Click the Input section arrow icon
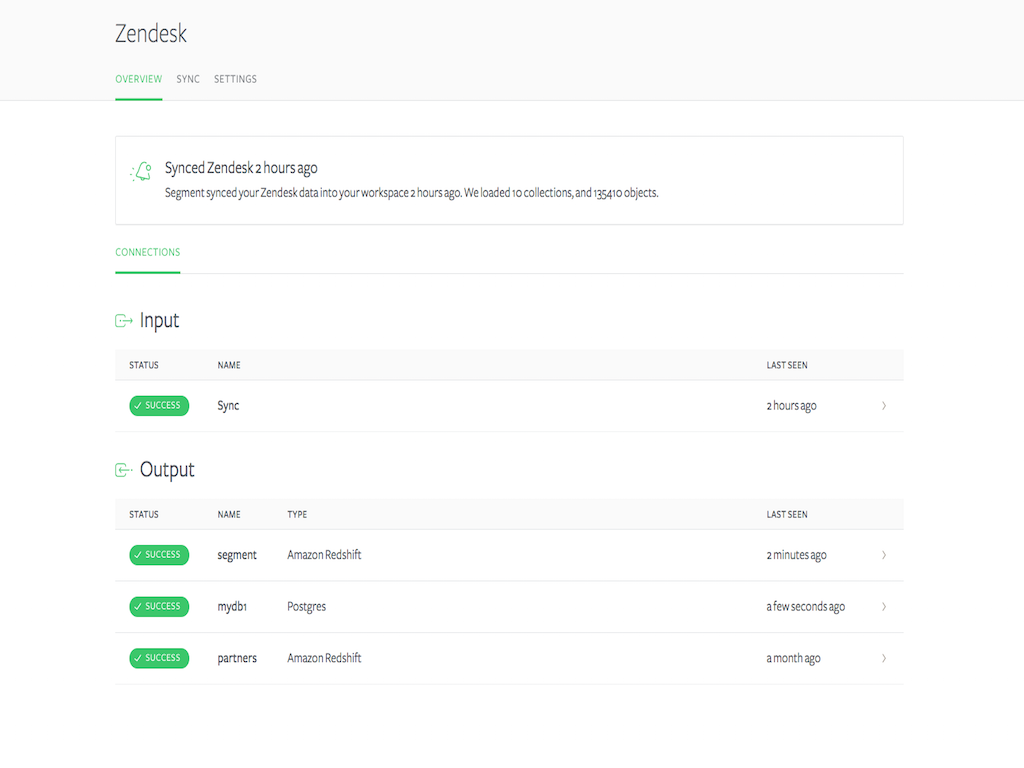1024x768 pixels. pos(124,321)
